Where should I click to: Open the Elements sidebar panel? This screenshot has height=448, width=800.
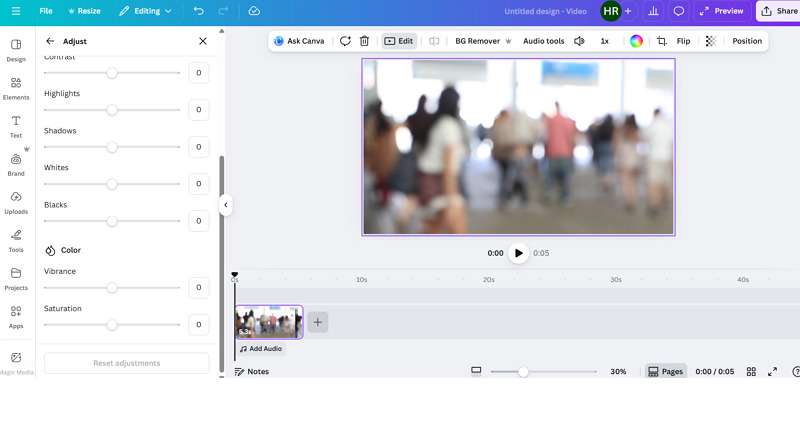tap(16, 88)
